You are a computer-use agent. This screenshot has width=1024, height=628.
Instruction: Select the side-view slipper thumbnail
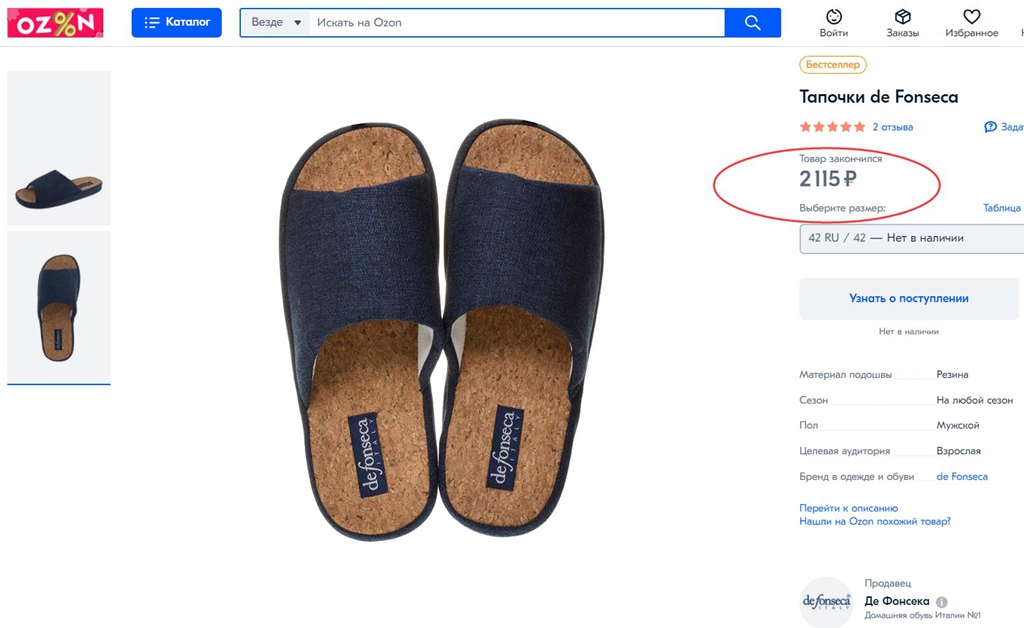point(59,148)
